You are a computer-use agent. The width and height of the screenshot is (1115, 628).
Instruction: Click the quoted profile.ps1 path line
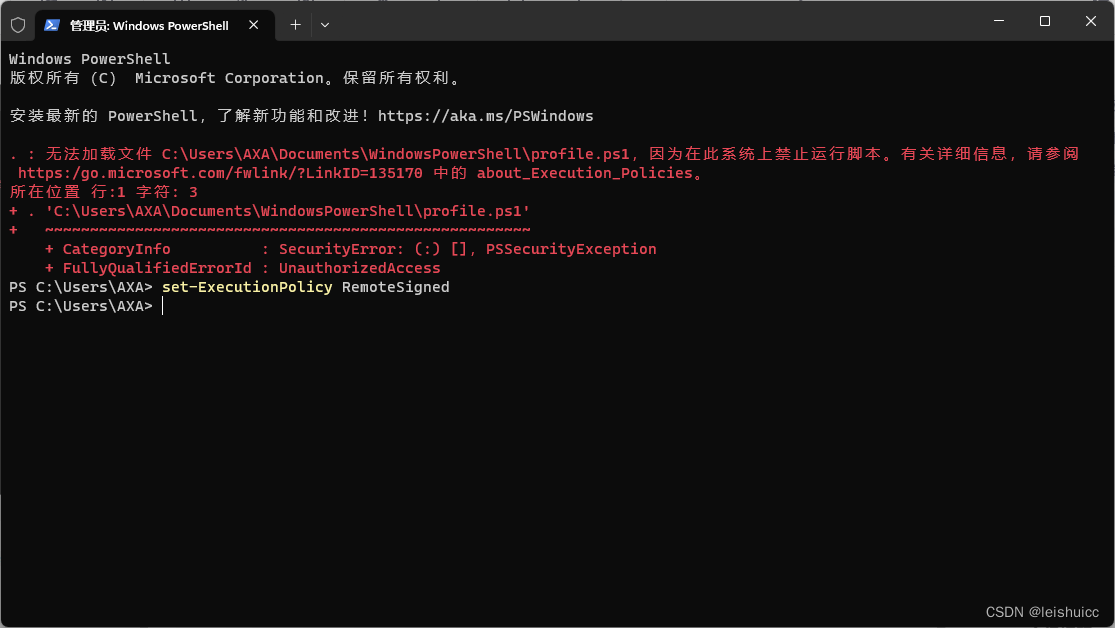point(288,211)
